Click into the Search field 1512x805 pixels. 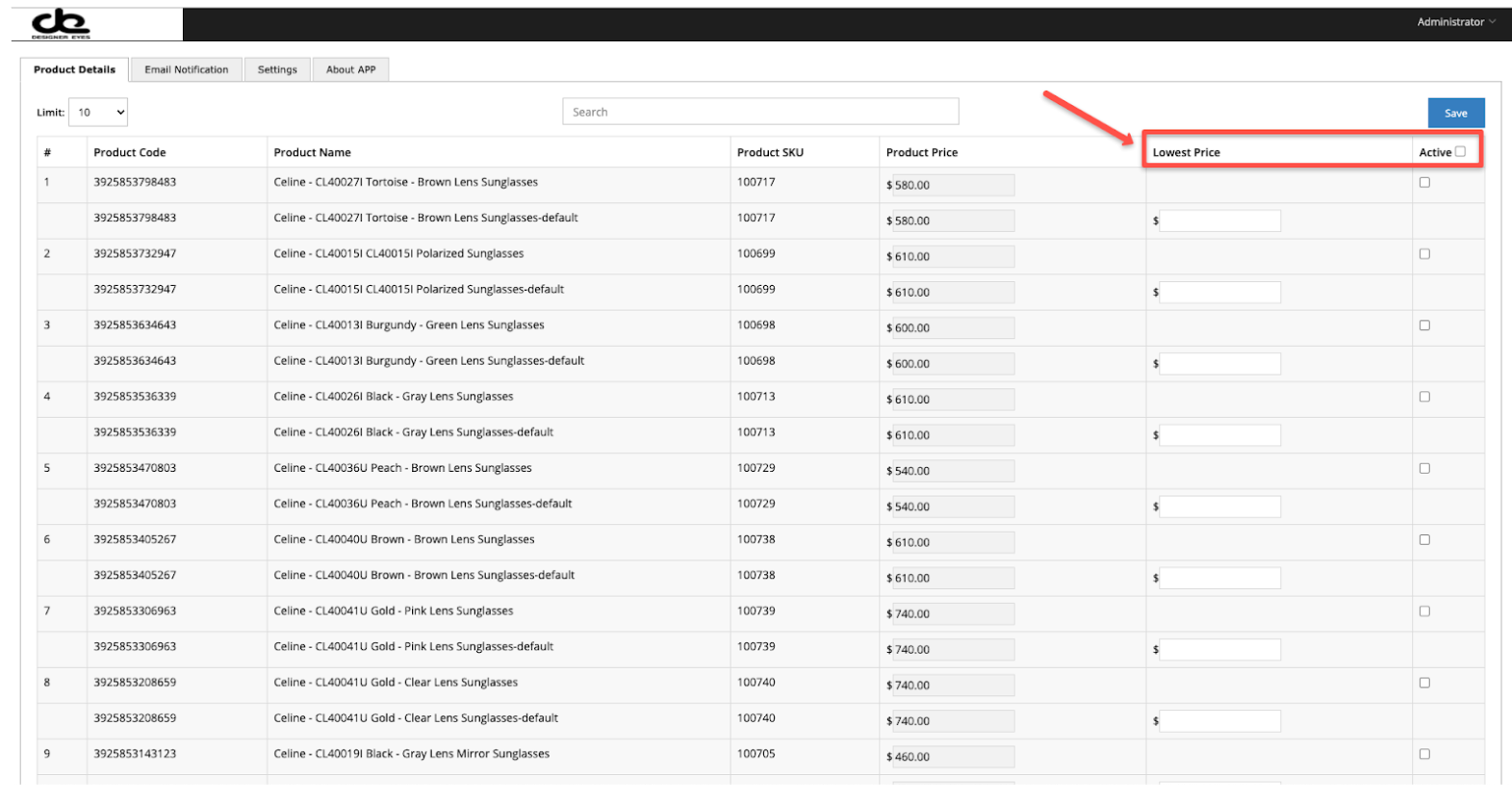point(760,113)
